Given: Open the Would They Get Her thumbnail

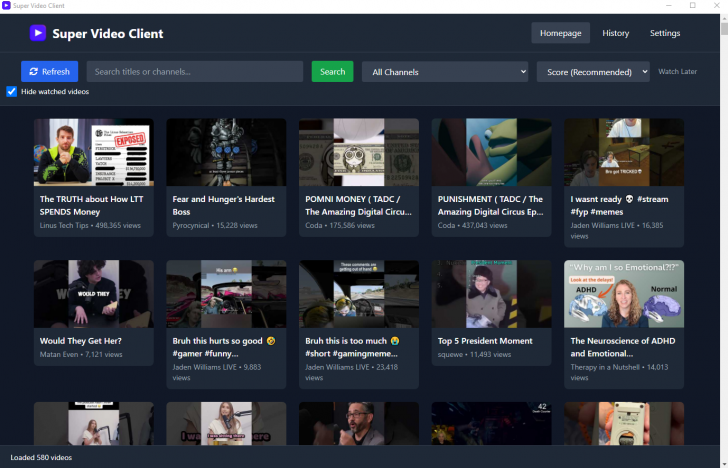Looking at the screenshot, I should point(94,294).
